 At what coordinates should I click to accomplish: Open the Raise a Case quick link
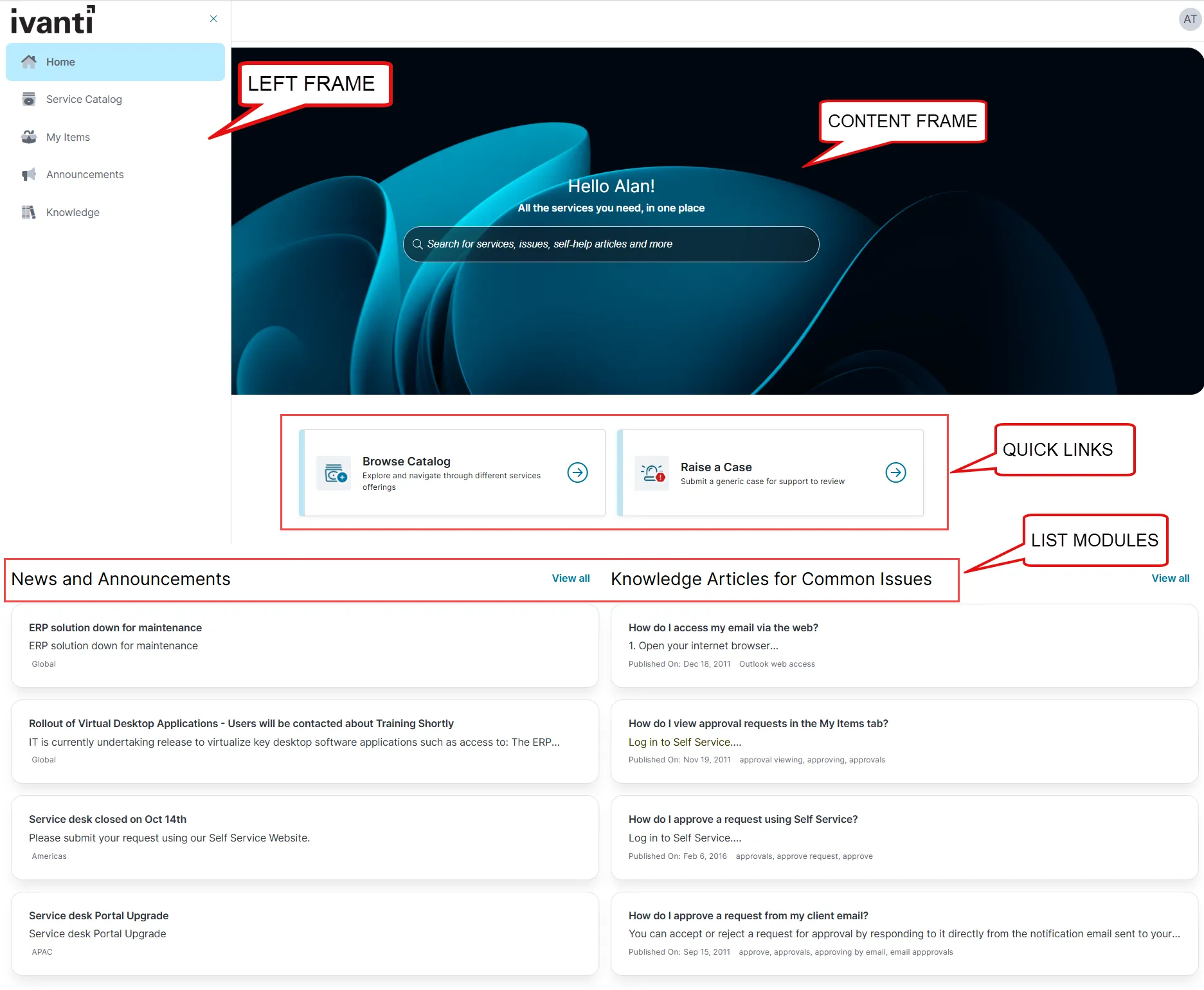coord(770,473)
